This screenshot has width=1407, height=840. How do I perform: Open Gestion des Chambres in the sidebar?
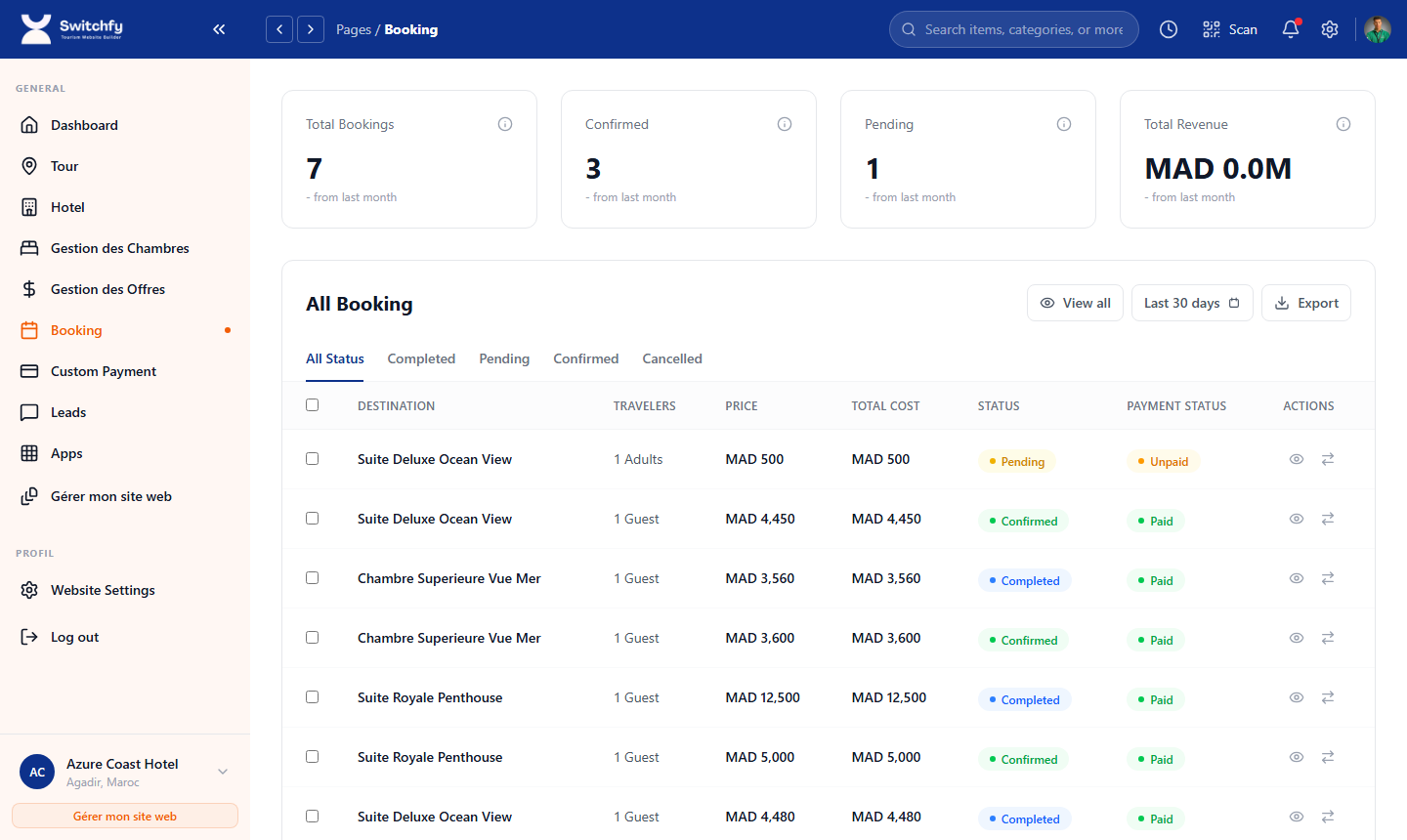tap(119, 248)
